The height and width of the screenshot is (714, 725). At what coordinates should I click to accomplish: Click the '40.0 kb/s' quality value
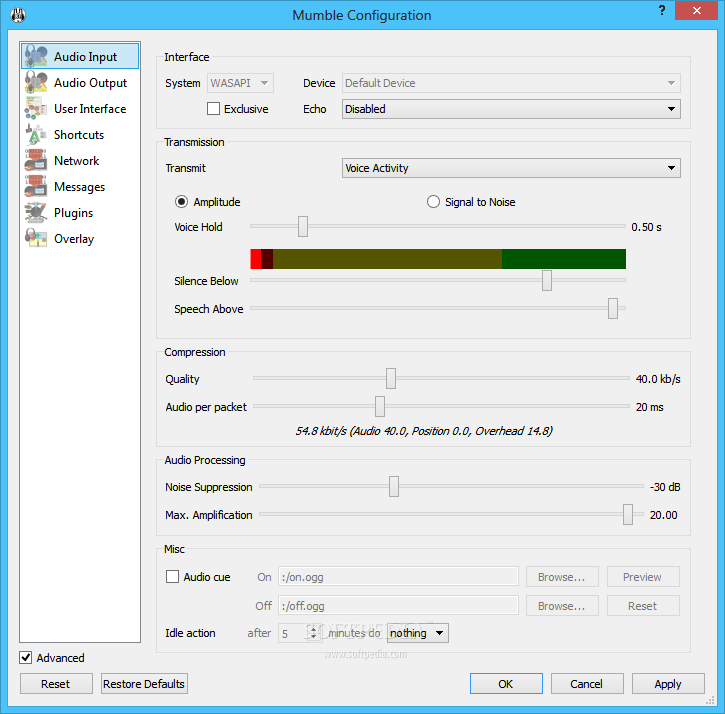(658, 379)
